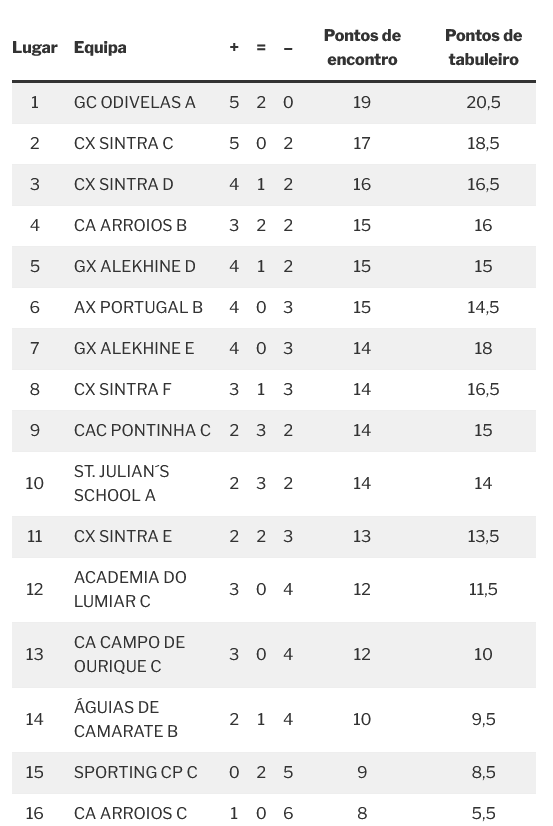
Task: Select the CA ARROIOS B row name
Action: point(130,225)
